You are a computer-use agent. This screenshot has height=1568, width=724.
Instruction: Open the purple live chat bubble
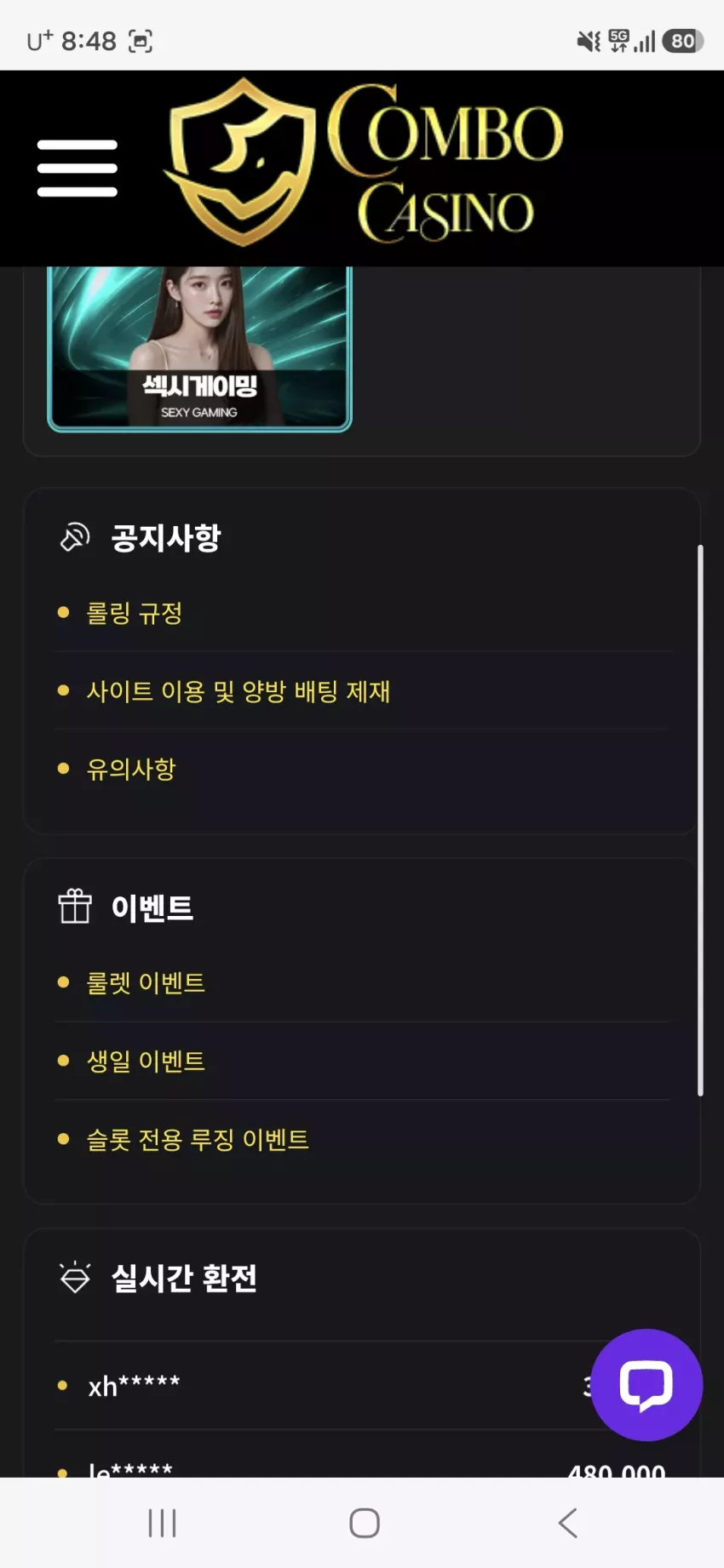[646, 1385]
